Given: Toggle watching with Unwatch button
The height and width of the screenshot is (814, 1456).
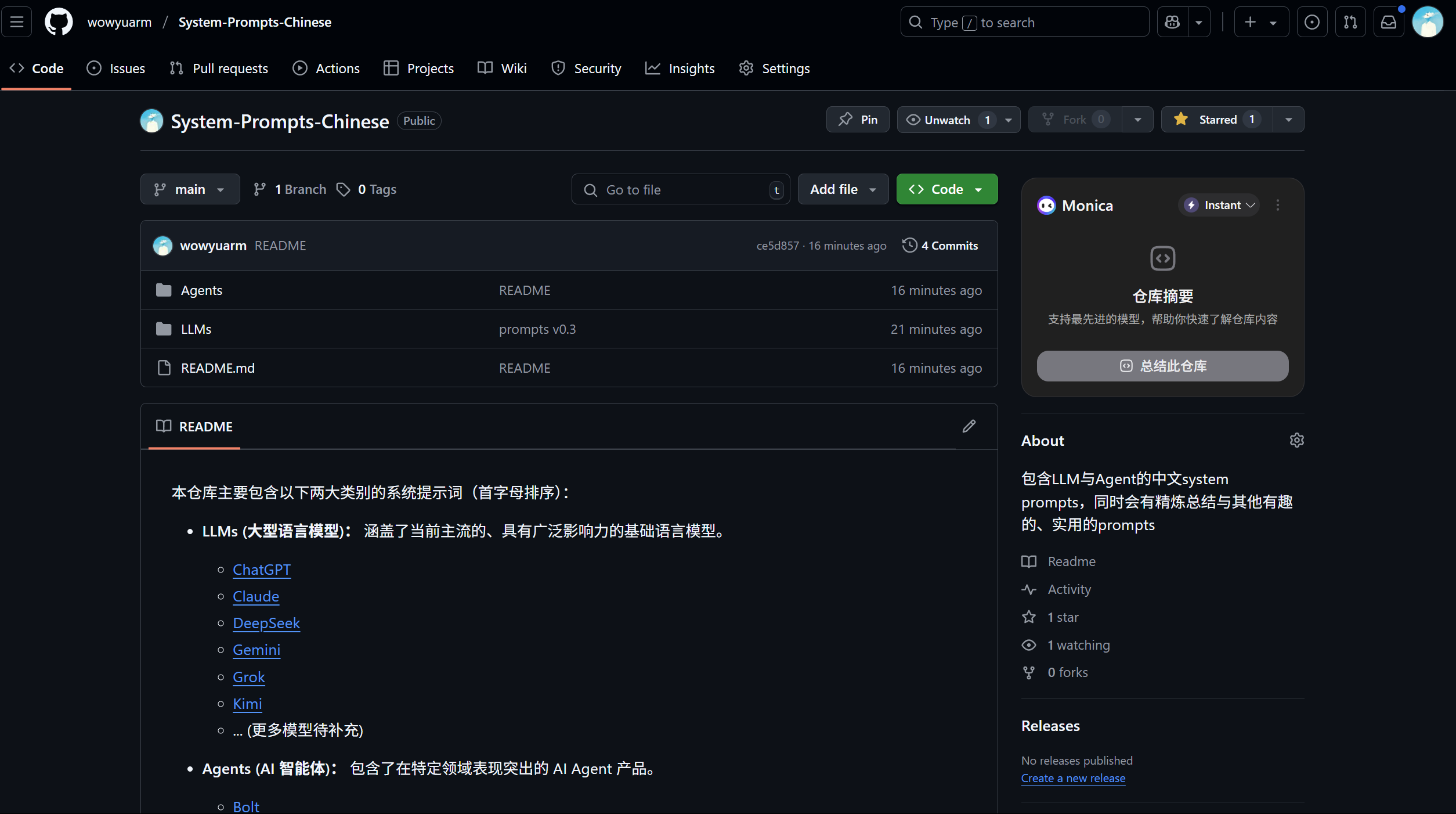Looking at the screenshot, I should click(947, 120).
